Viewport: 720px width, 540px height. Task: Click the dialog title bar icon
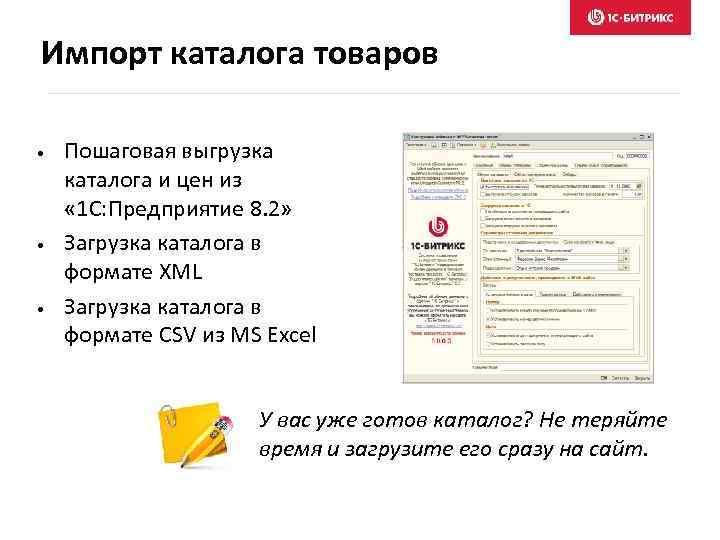407,137
